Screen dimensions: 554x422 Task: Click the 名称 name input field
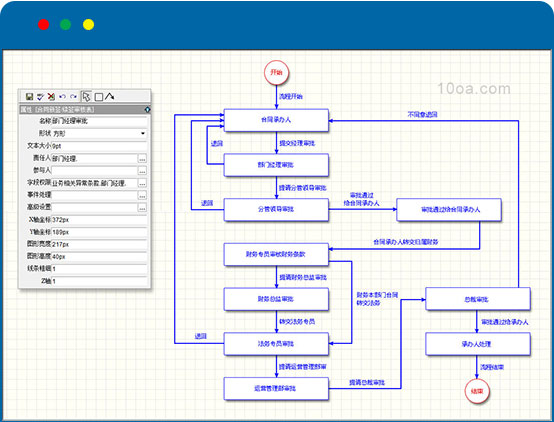(x=99, y=121)
